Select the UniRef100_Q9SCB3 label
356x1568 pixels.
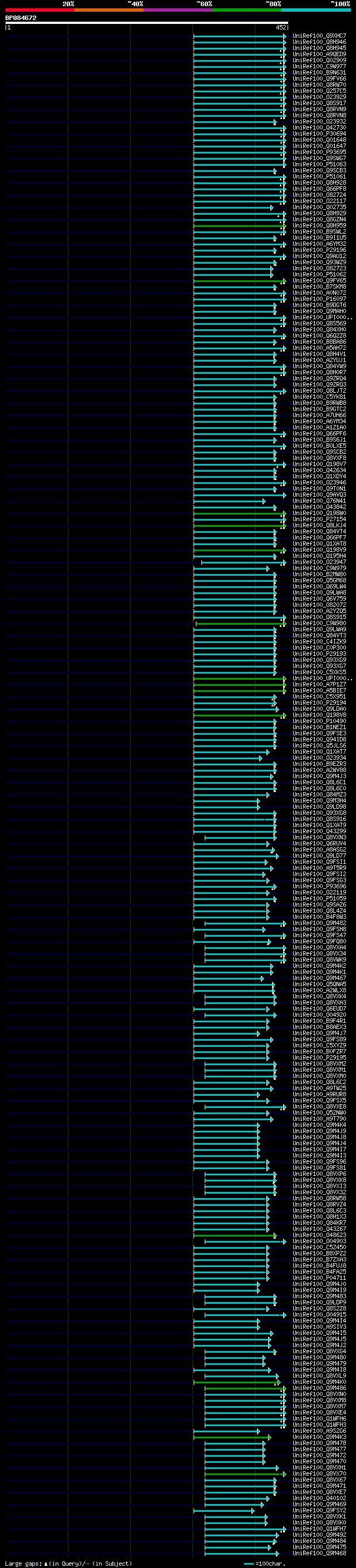[x=319, y=170]
